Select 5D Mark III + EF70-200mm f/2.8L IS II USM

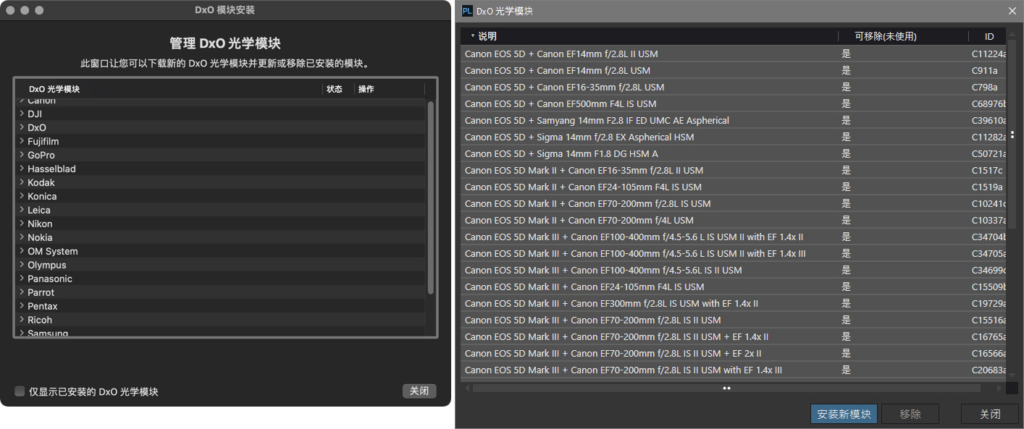click(x=735, y=320)
